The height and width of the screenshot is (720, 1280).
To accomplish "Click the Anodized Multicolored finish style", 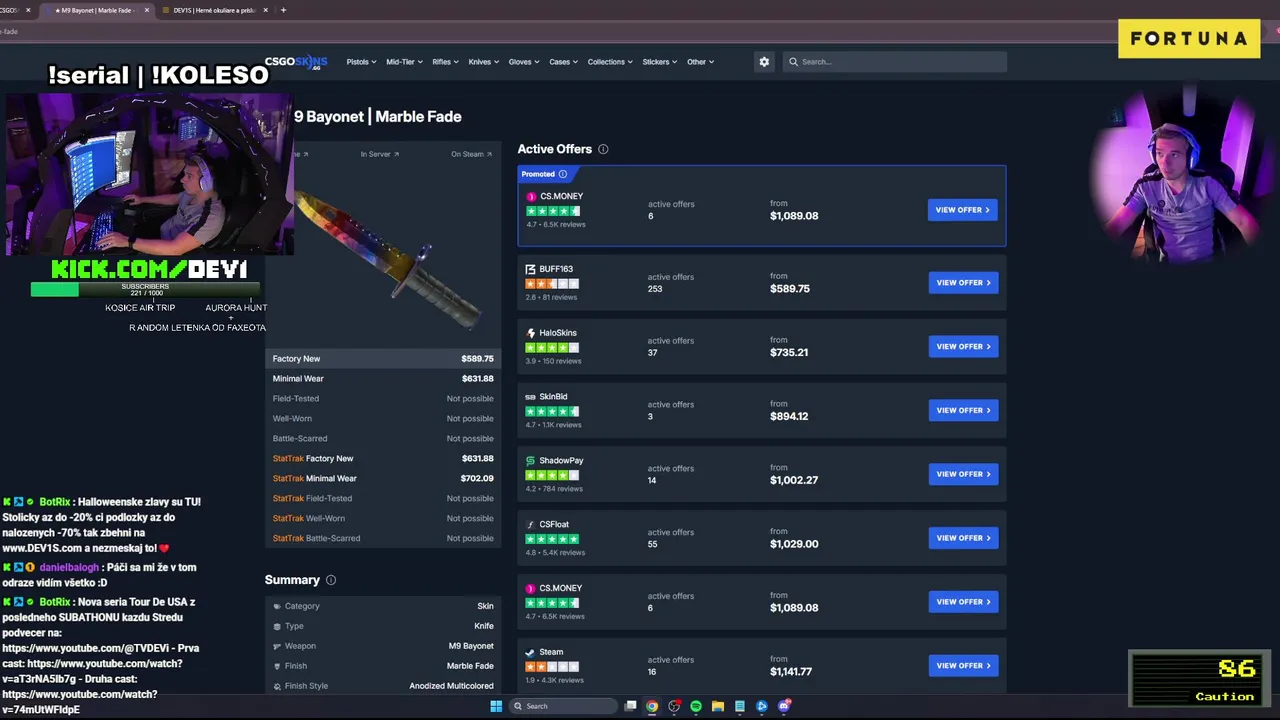I will [x=451, y=686].
